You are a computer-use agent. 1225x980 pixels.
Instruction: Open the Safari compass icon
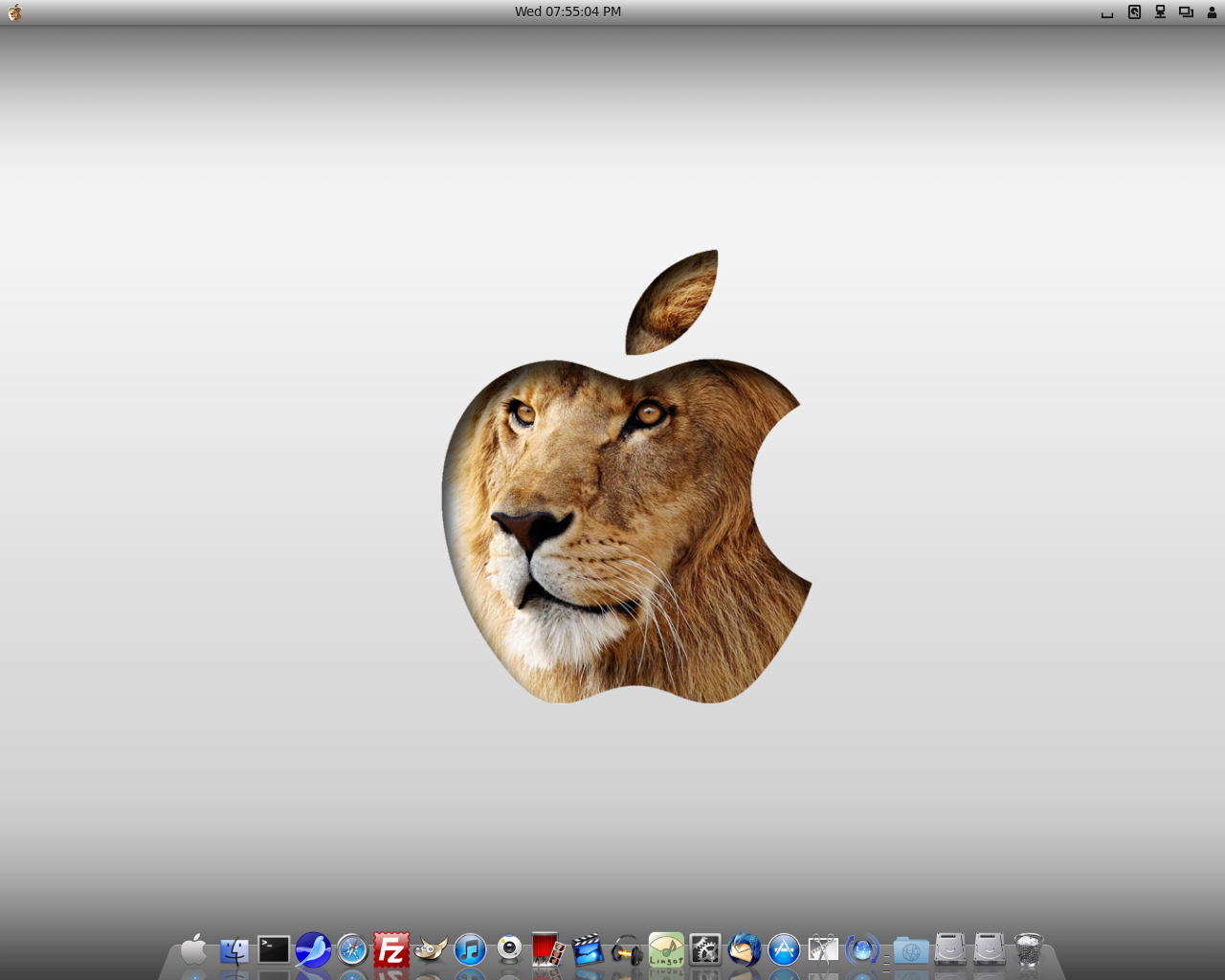click(352, 950)
